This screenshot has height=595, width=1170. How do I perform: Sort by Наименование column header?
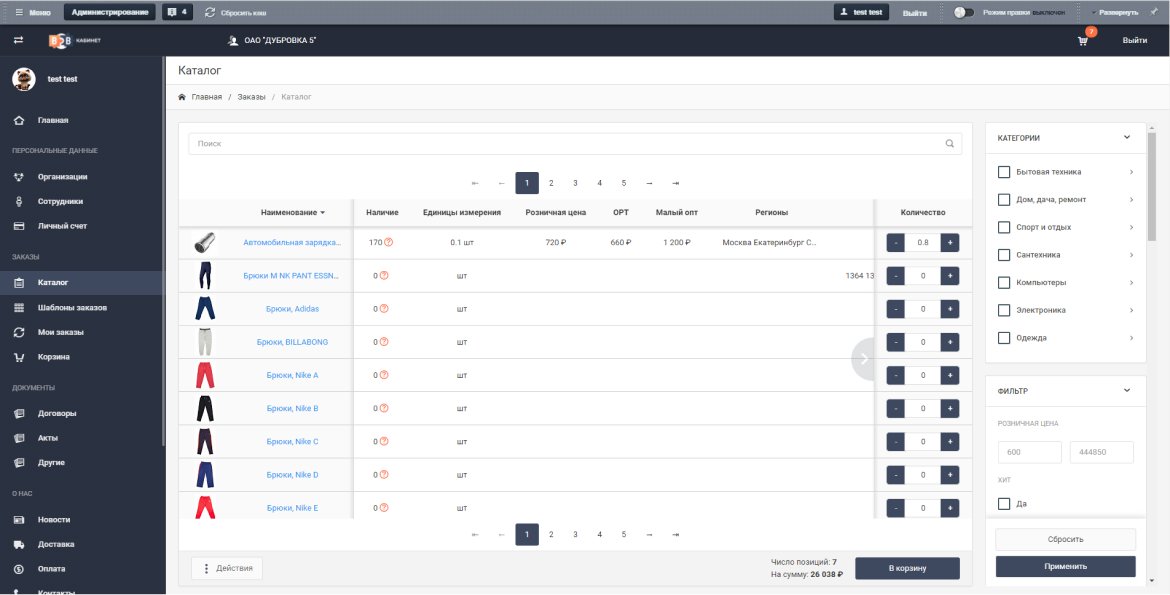pyautogui.click(x=292, y=212)
